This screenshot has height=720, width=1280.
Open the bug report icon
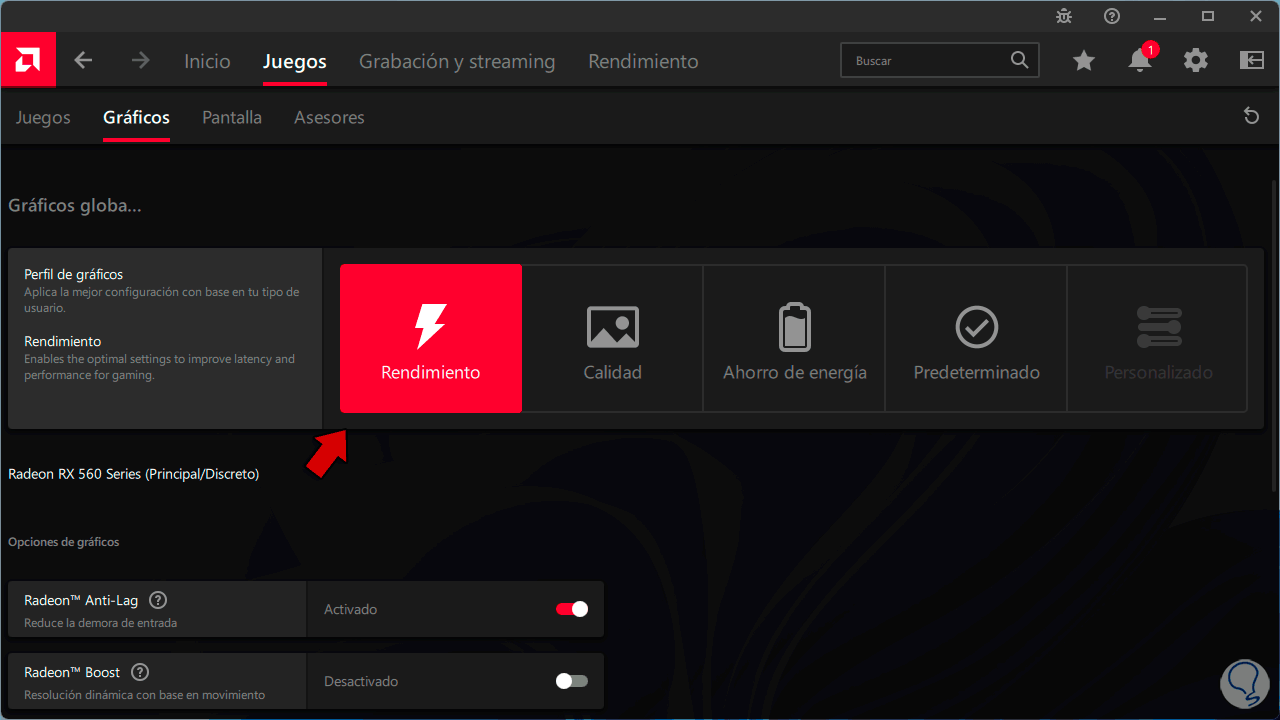1064,16
